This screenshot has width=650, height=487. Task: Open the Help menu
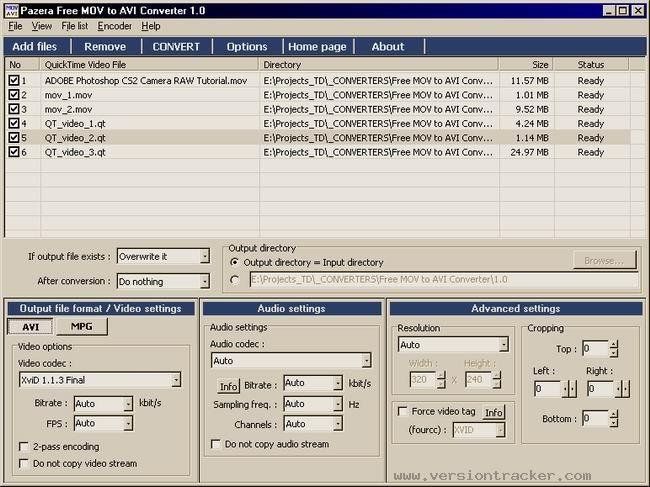150,26
